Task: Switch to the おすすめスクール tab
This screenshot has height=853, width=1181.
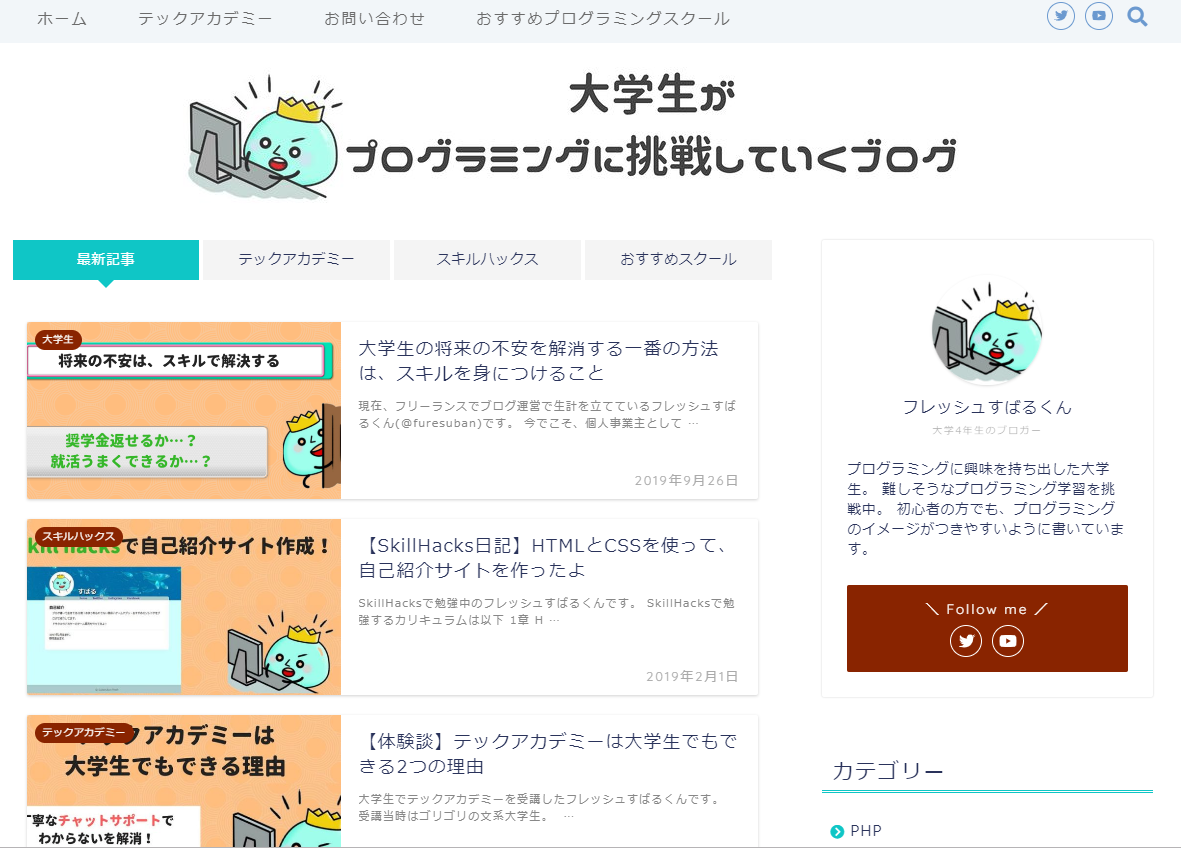Action: tap(678, 260)
